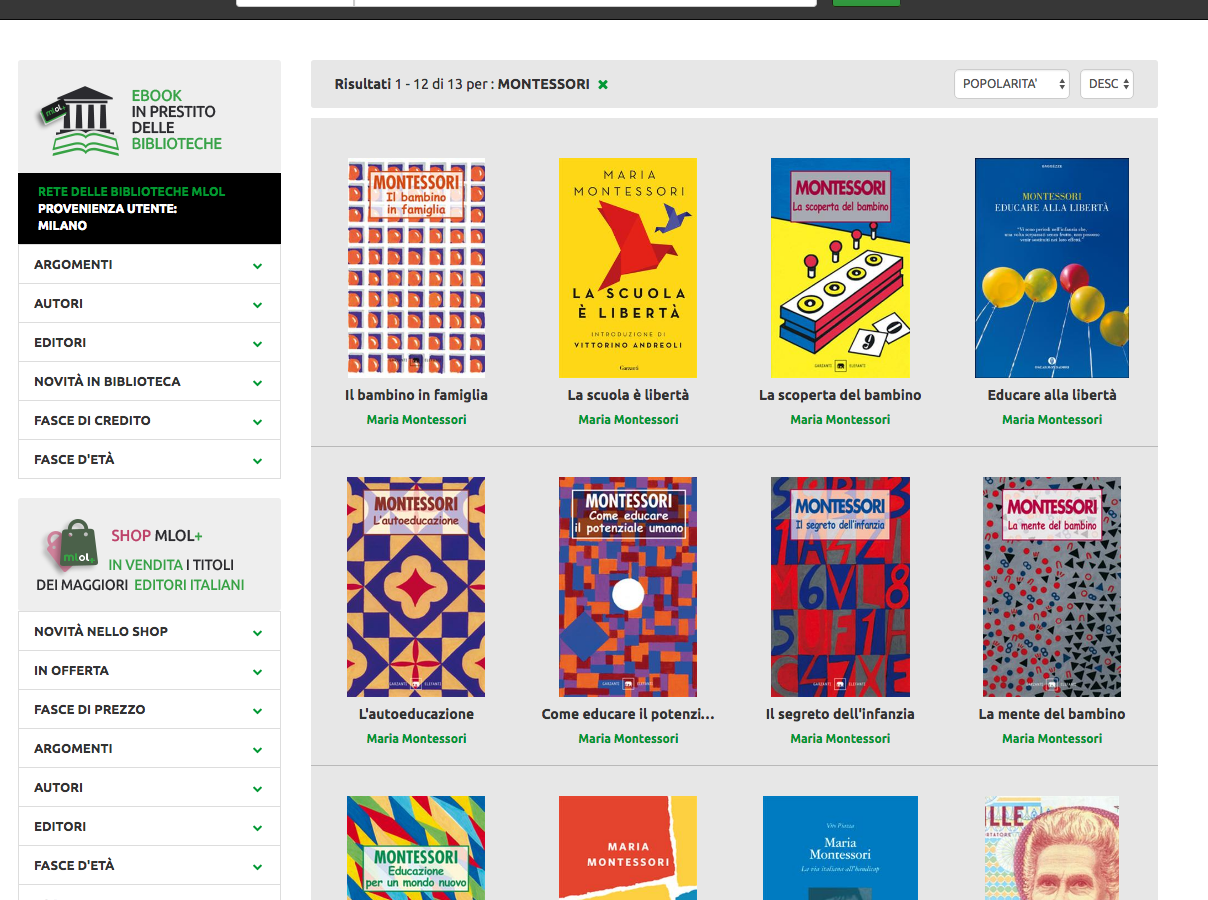This screenshot has width=1208, height=900.
Task: Expand FASCE D'ETÀ section under Ebook in prestito
Action: click(149, 460)
